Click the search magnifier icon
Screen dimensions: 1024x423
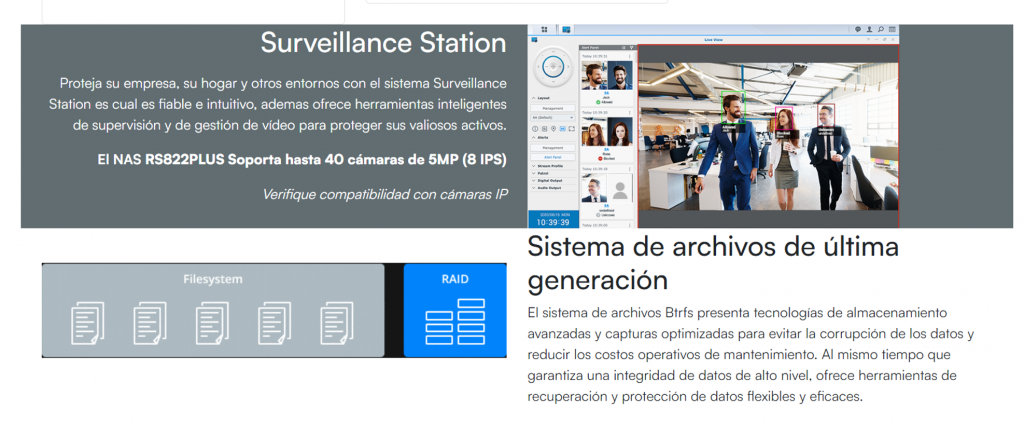(880, 30)
